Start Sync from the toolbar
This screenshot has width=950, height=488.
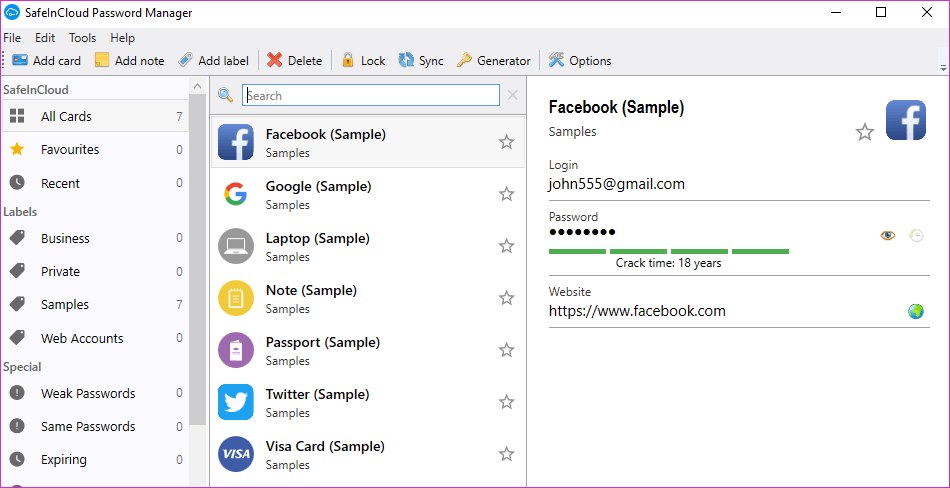coord(420,61)
